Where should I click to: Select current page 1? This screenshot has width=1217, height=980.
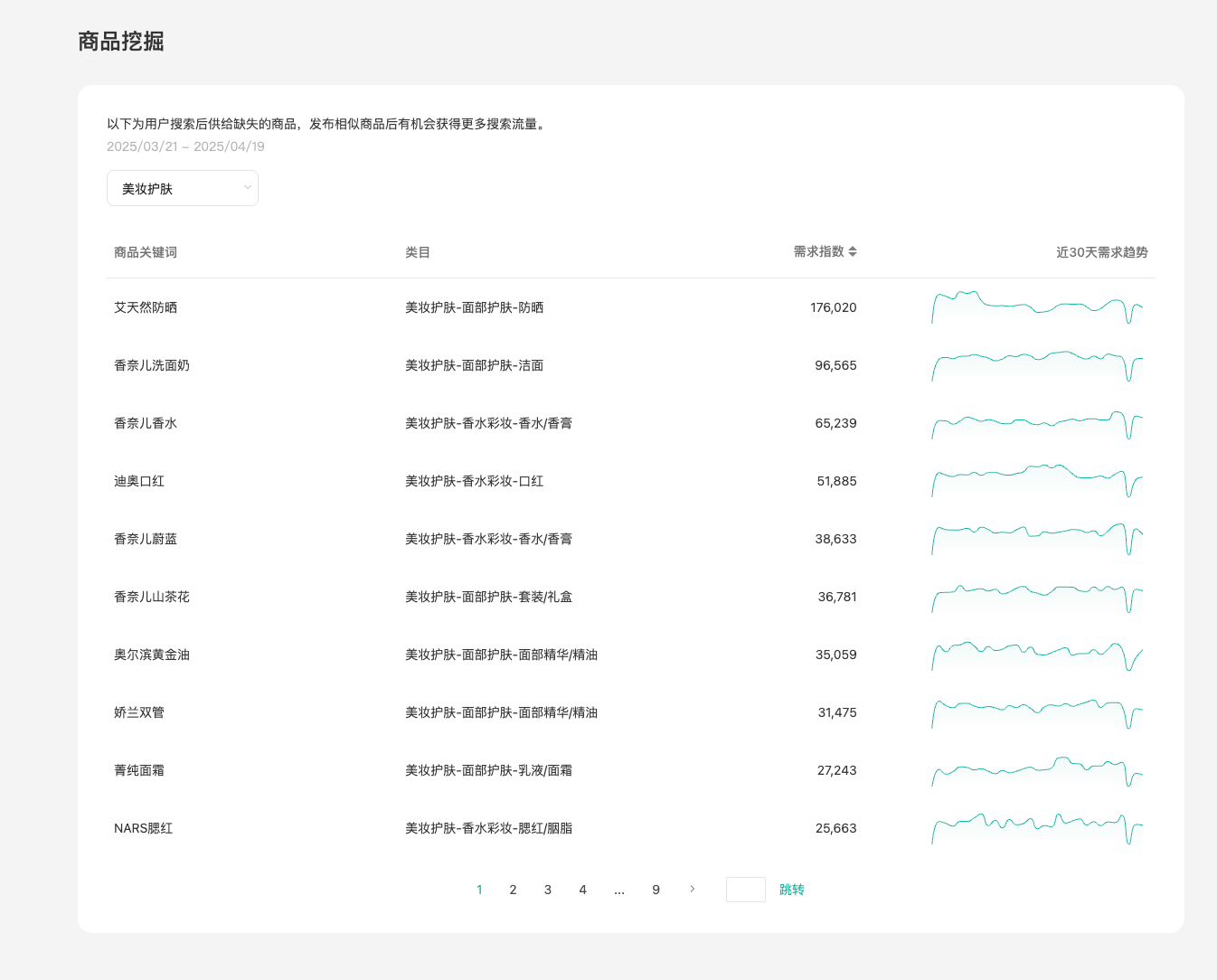point(479,890)
